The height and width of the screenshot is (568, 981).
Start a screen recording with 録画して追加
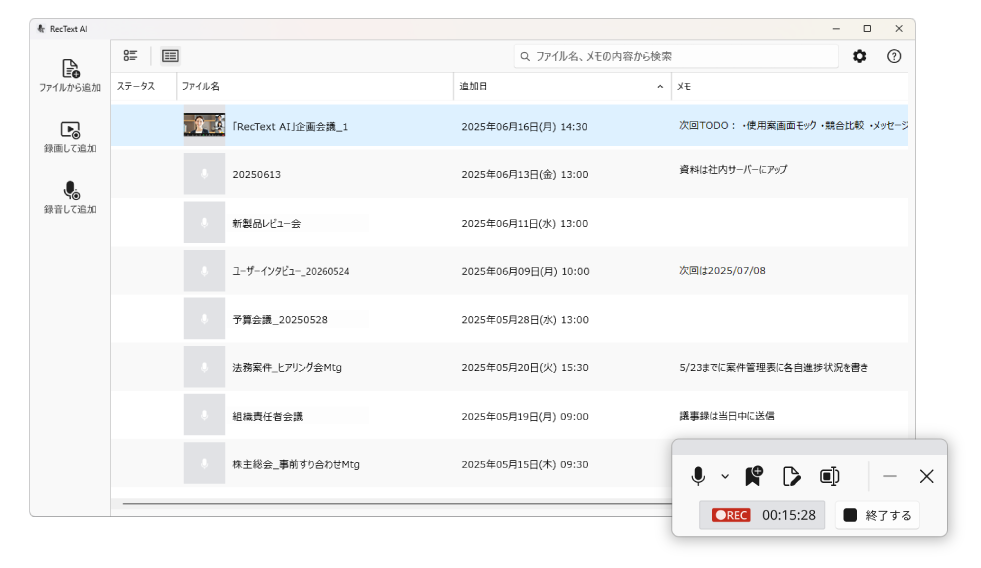coord(70,129)
